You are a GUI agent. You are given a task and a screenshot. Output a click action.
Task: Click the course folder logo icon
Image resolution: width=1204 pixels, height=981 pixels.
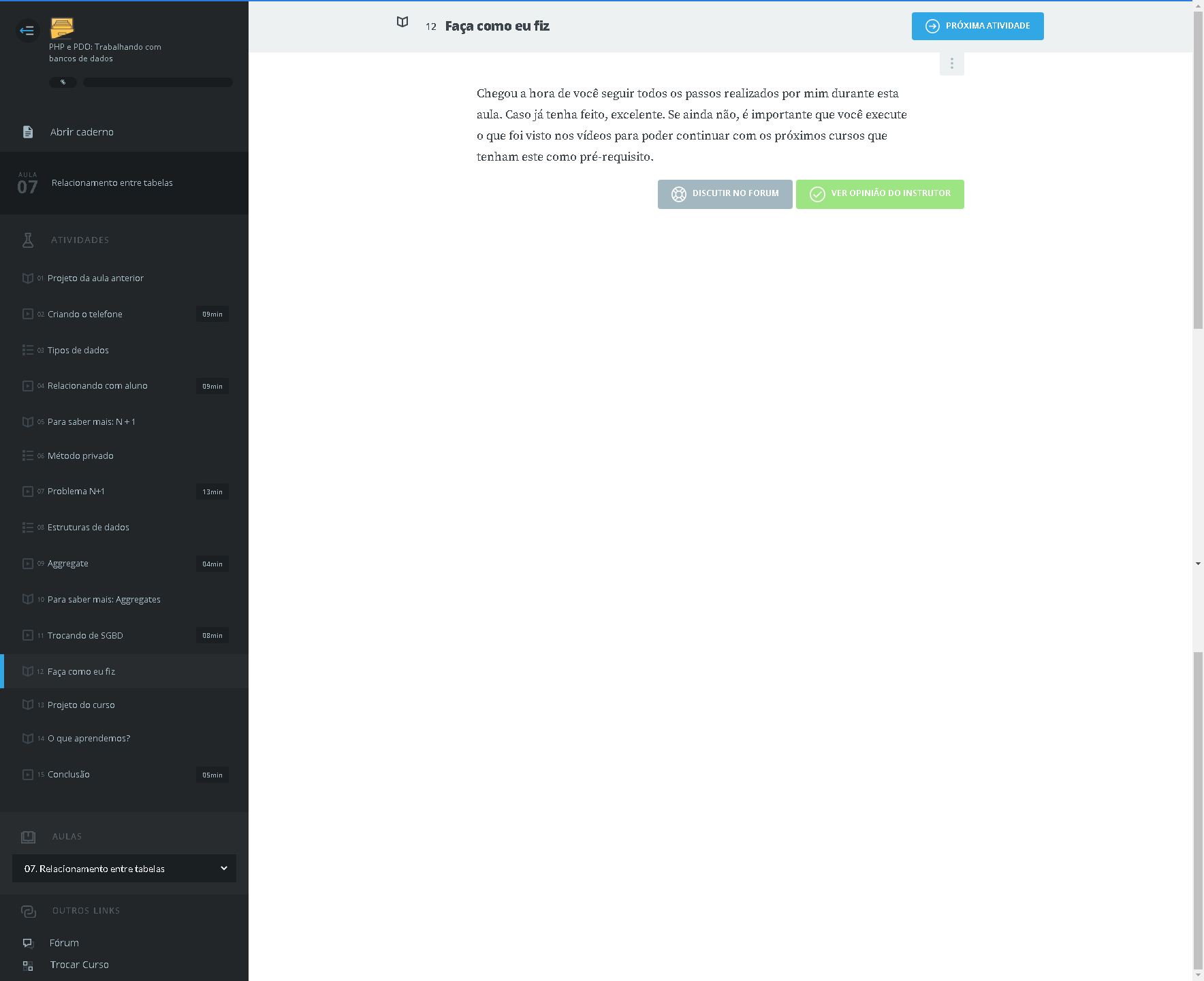62,28
